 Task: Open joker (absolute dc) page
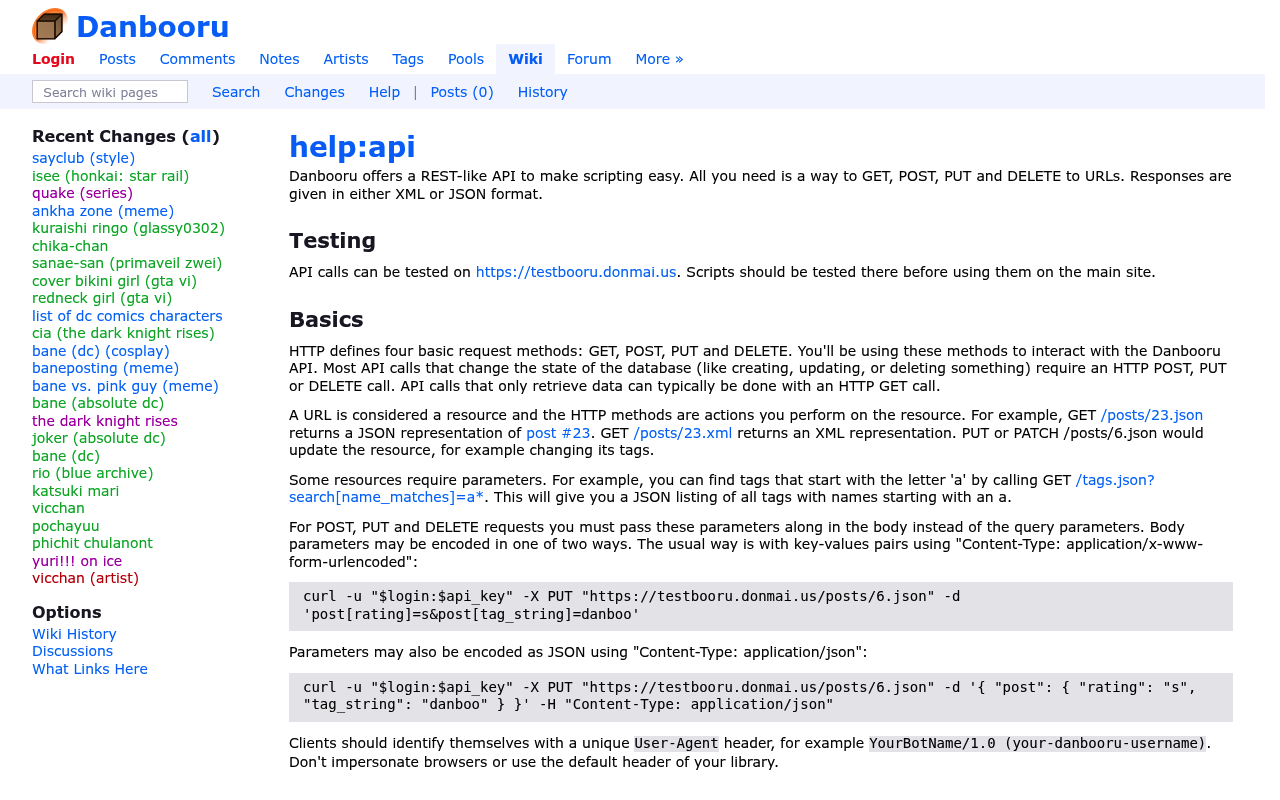(x=99, y=438)
